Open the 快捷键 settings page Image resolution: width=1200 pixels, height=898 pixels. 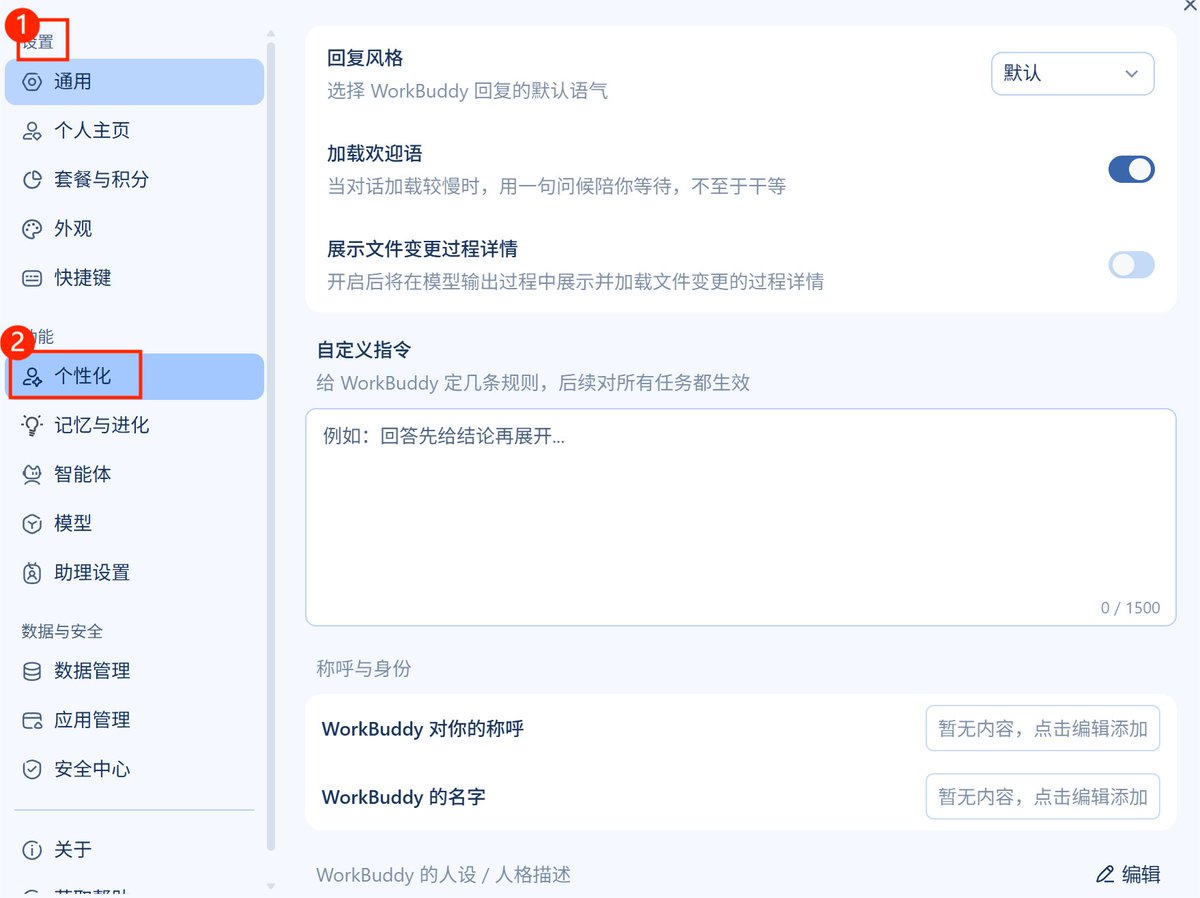click(x=134, y=278)
